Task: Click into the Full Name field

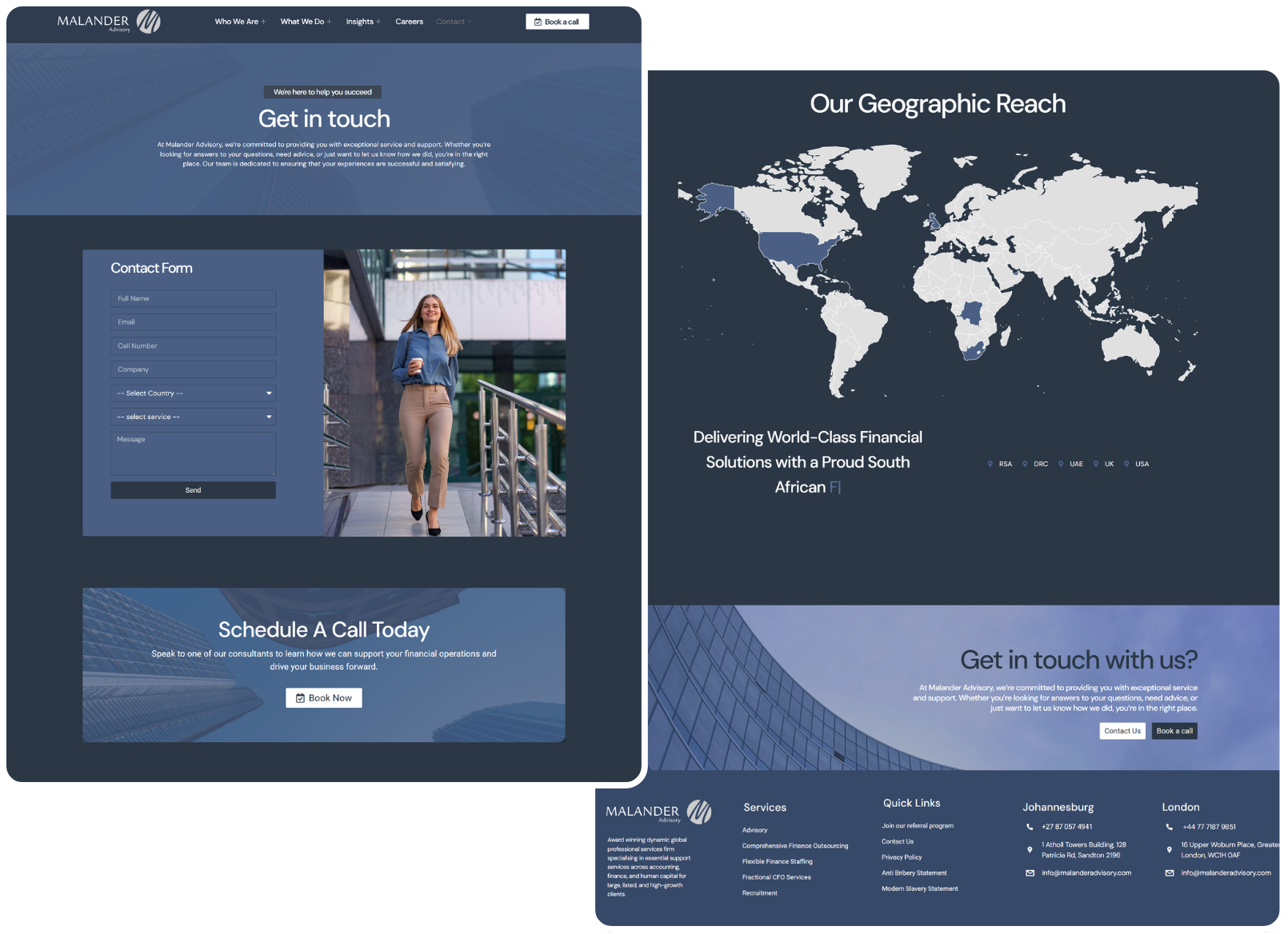Action: [x=193, y=298]
